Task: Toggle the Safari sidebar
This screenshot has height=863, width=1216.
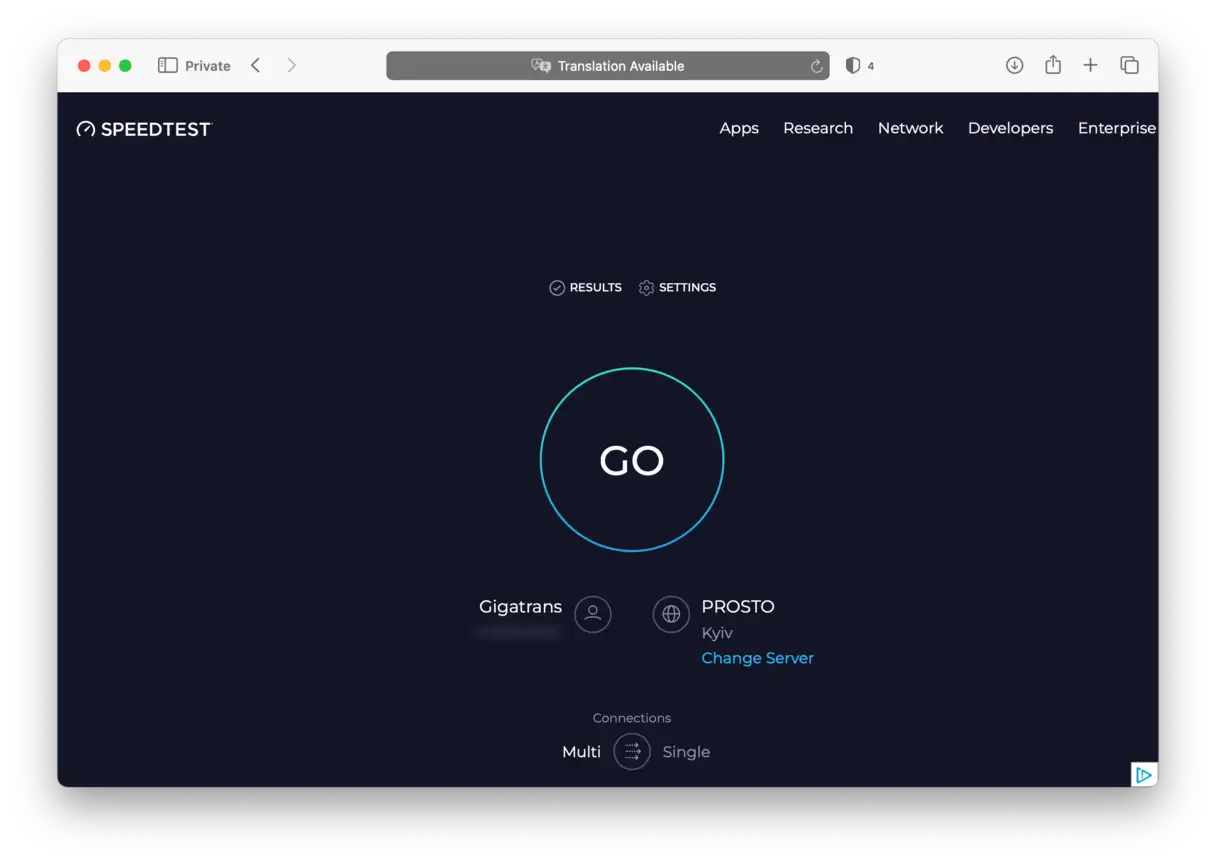Action: coord(167,66)
